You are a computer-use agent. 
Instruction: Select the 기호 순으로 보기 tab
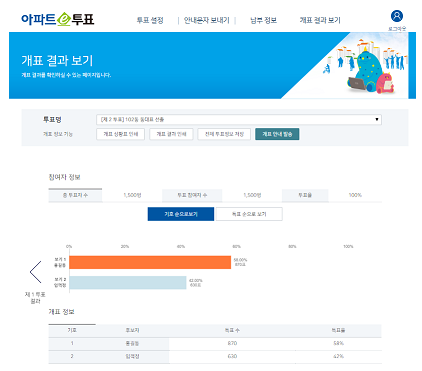(181, 214)
